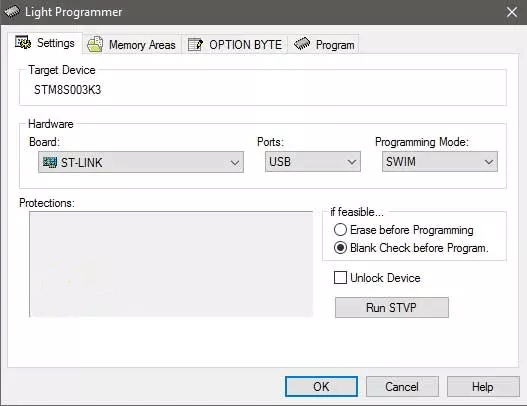Click the 'if feasible...' group label

click(x=357, y=212)
